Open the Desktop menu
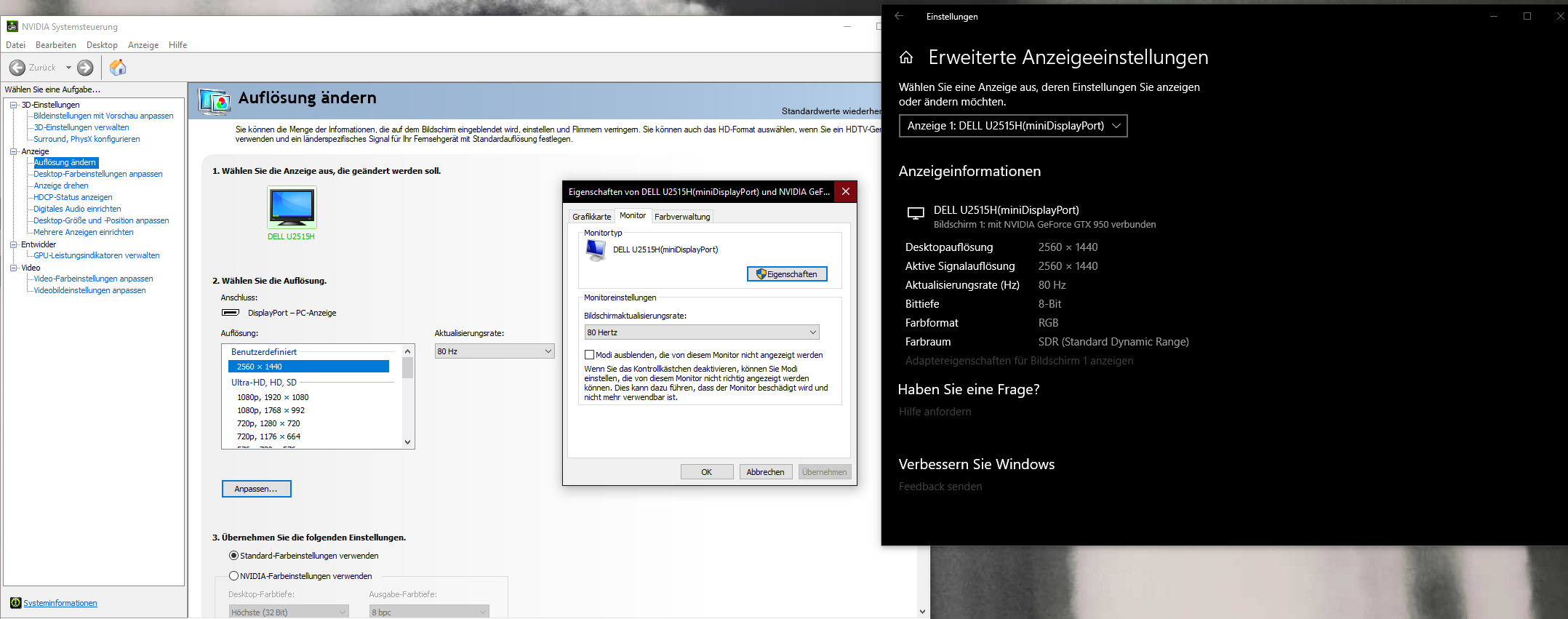This screenshot has height=619, width=1568. 102,45
